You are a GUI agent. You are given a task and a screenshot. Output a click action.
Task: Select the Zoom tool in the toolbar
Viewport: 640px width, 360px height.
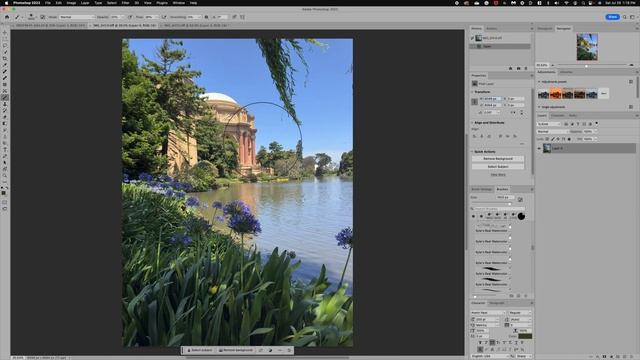click(x=5, y=176)
